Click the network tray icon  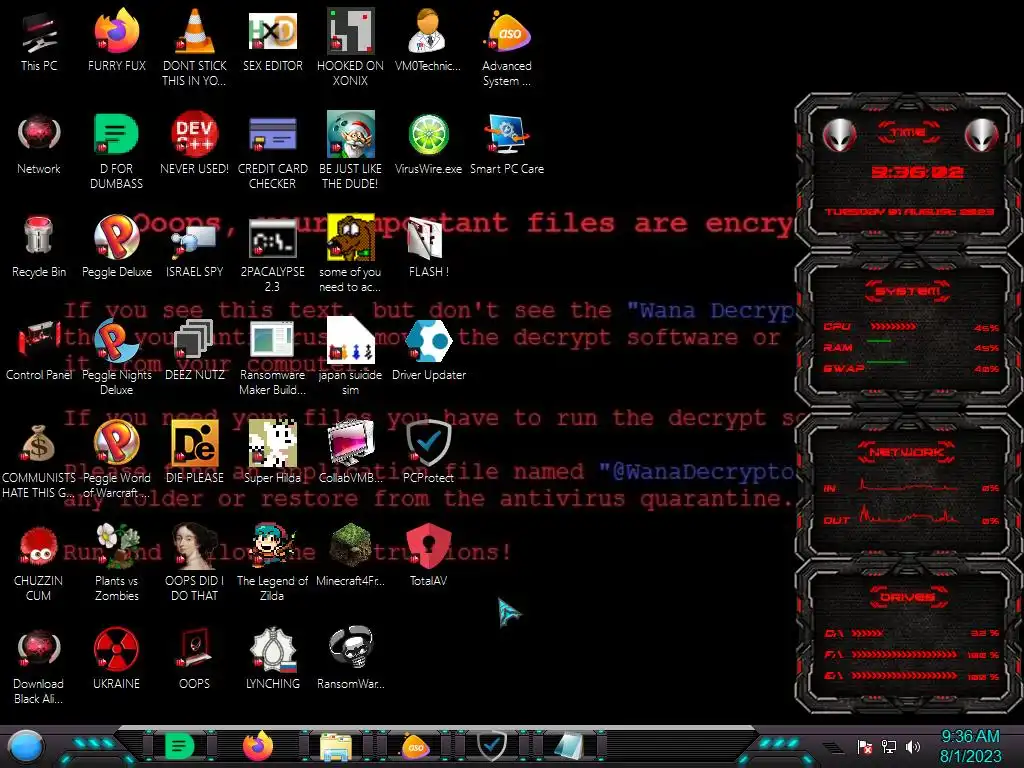click(x=889, y=747)
